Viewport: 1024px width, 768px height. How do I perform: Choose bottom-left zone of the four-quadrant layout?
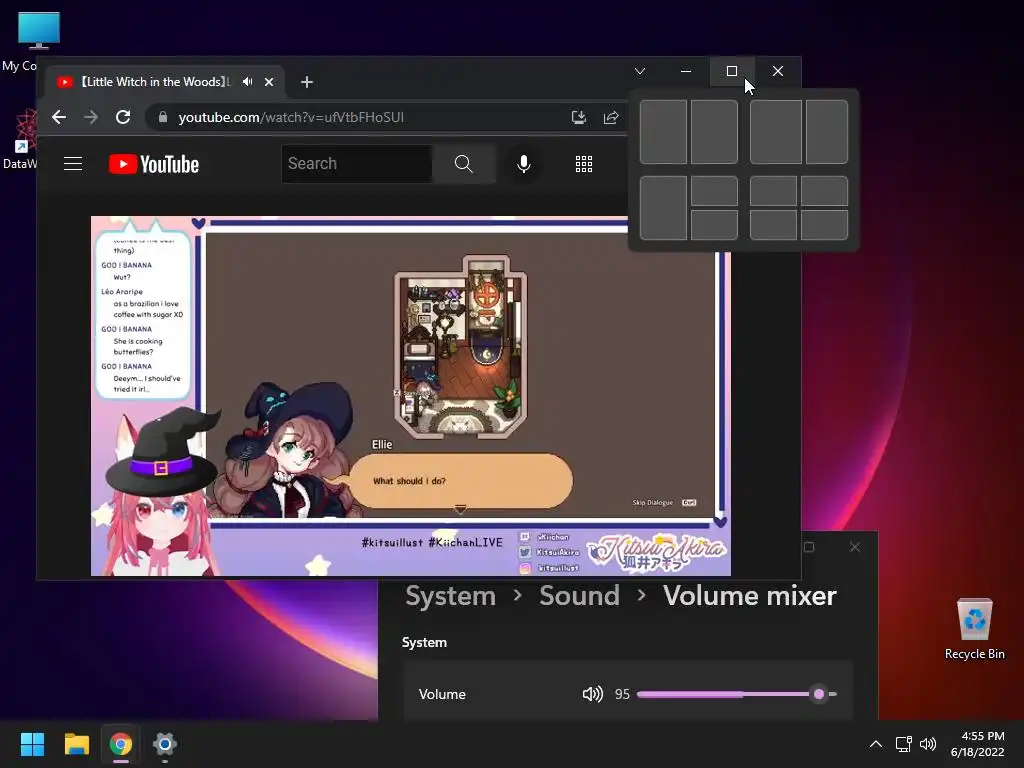(x=773, y=225)
